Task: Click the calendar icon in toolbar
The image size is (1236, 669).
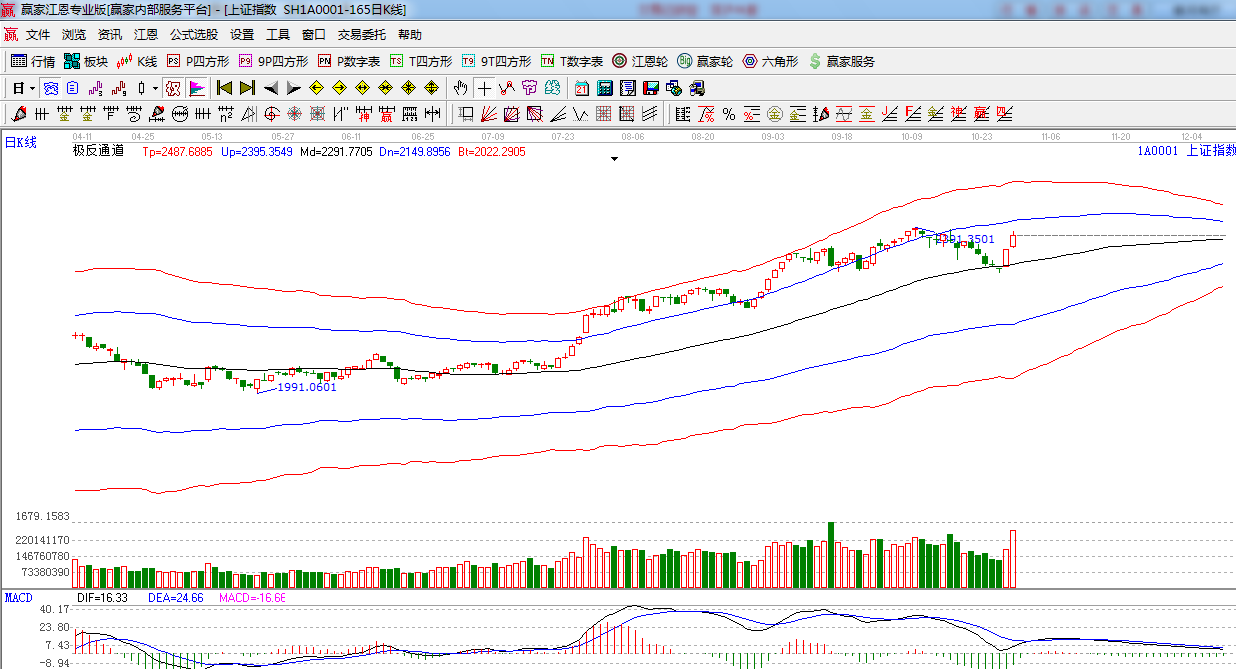Action: 580,87
